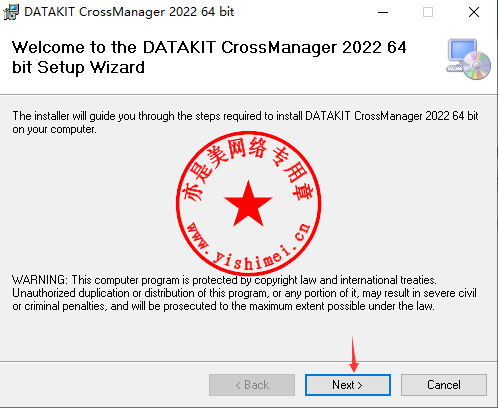498x408 pixels.
Task: Click the greyed-out < Back button
Action: 252,385
